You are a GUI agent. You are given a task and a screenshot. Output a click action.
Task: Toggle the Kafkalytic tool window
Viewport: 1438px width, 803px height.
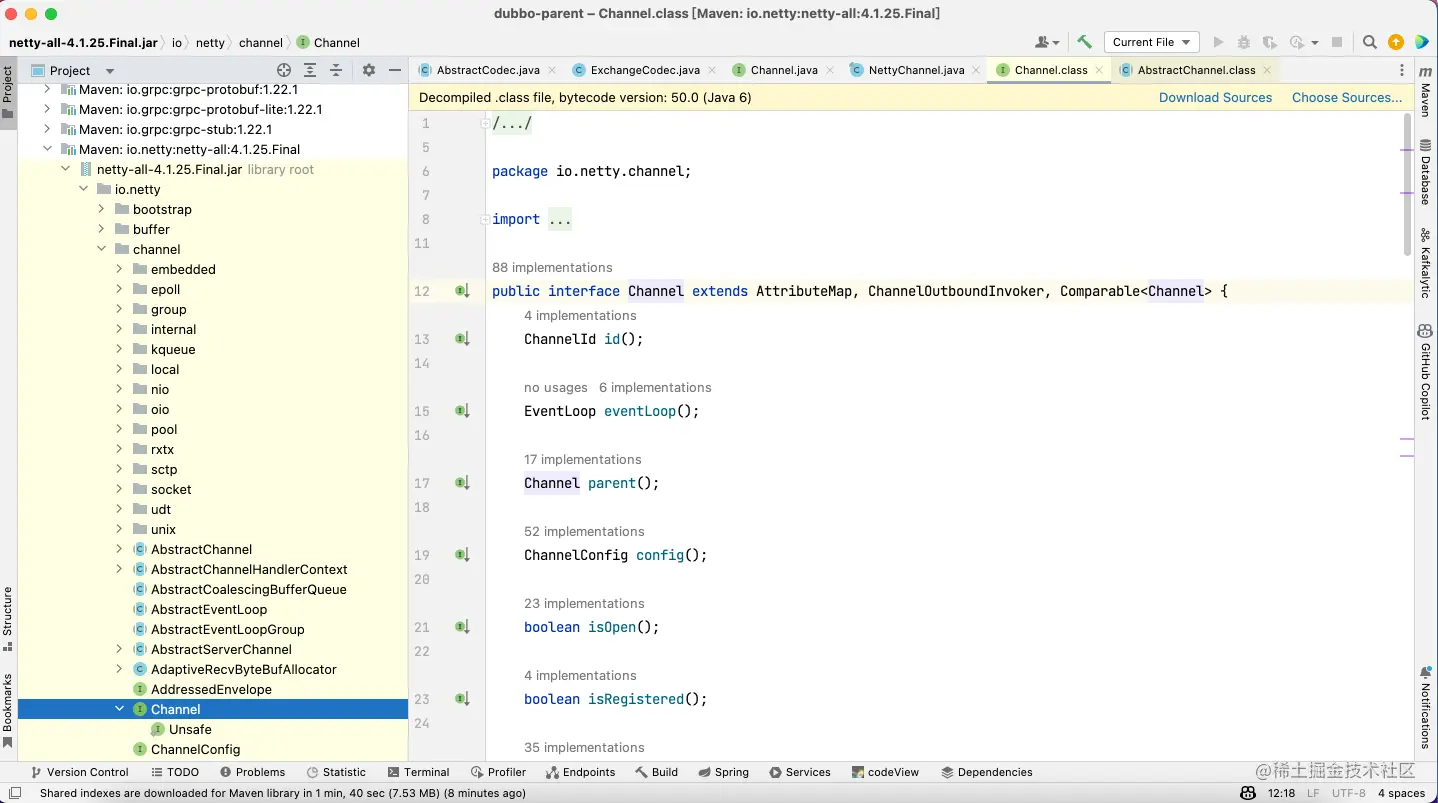tap(1426, 264)
